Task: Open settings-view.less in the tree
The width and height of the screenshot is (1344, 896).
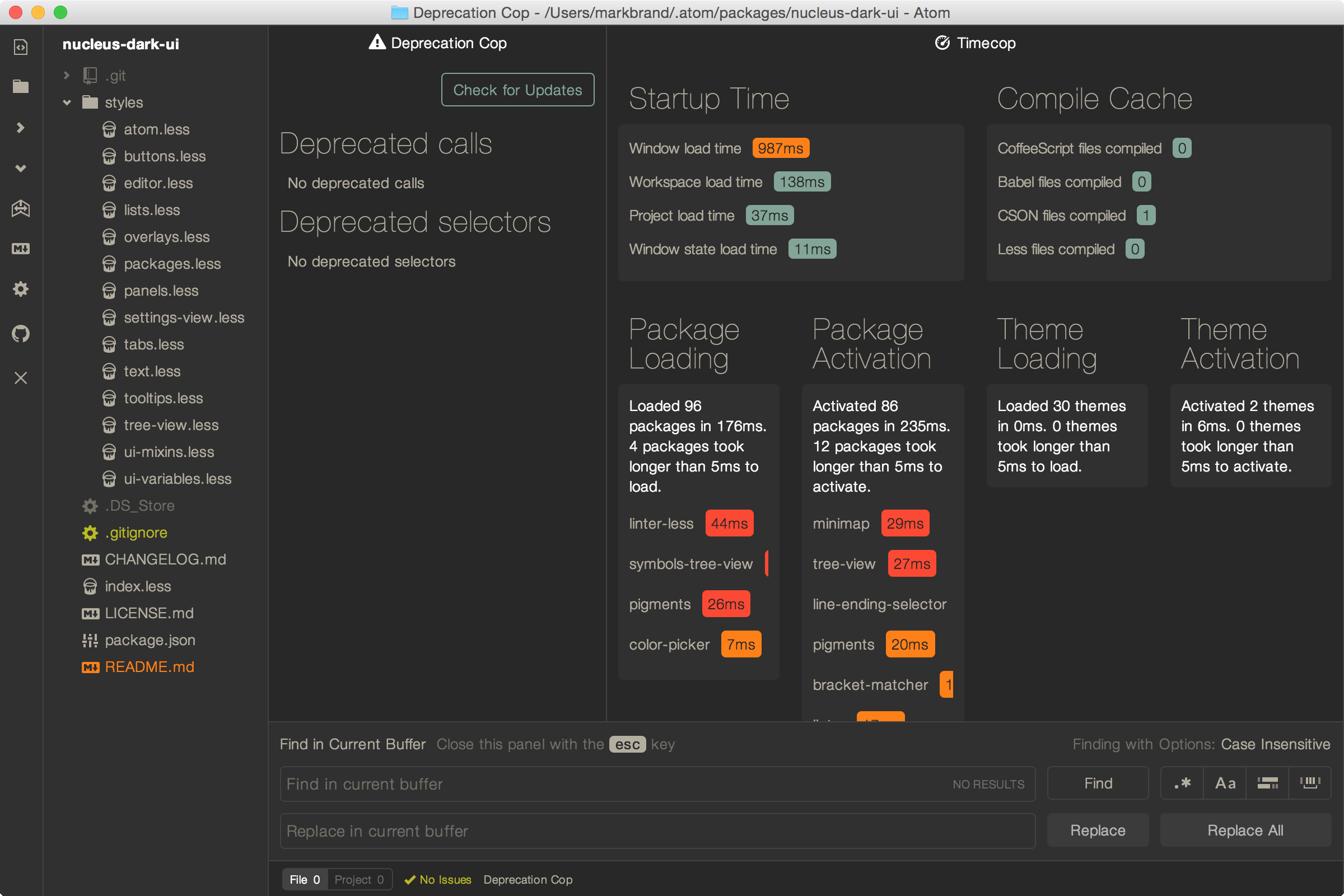Action: pyautogui.click(x=184, y=318)
